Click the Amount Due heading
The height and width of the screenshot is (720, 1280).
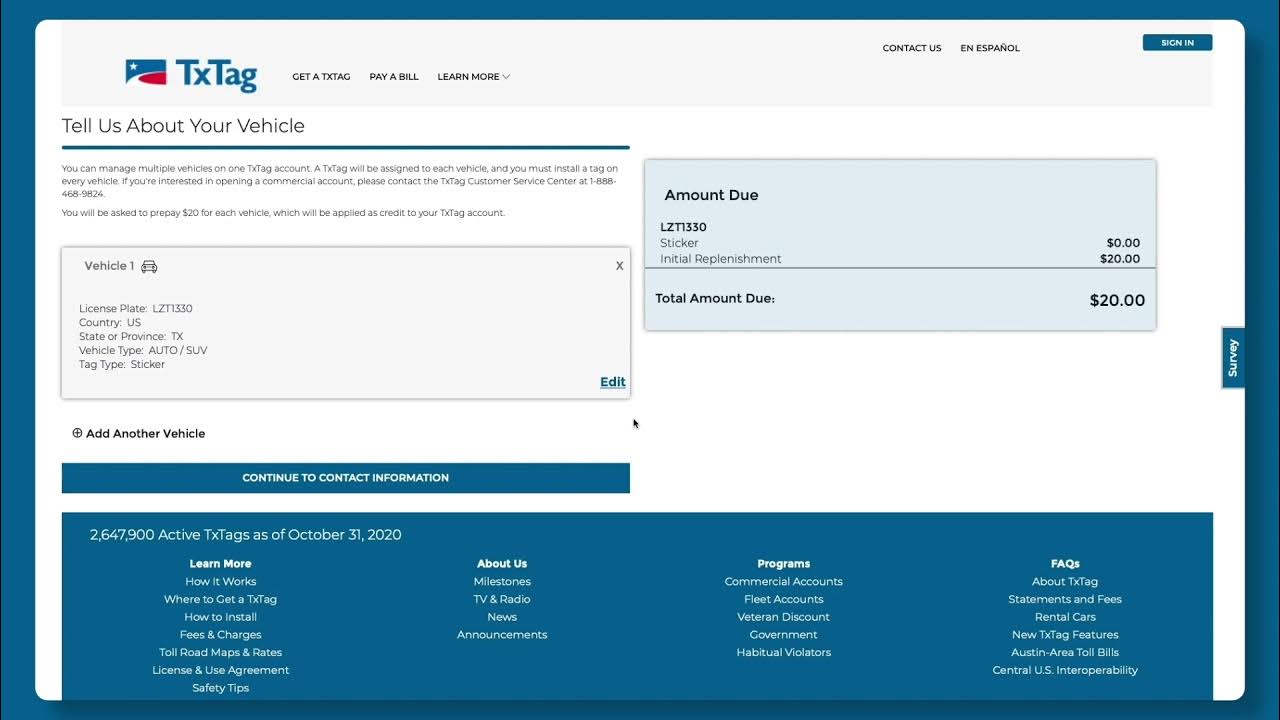click(x=711, y=195)
